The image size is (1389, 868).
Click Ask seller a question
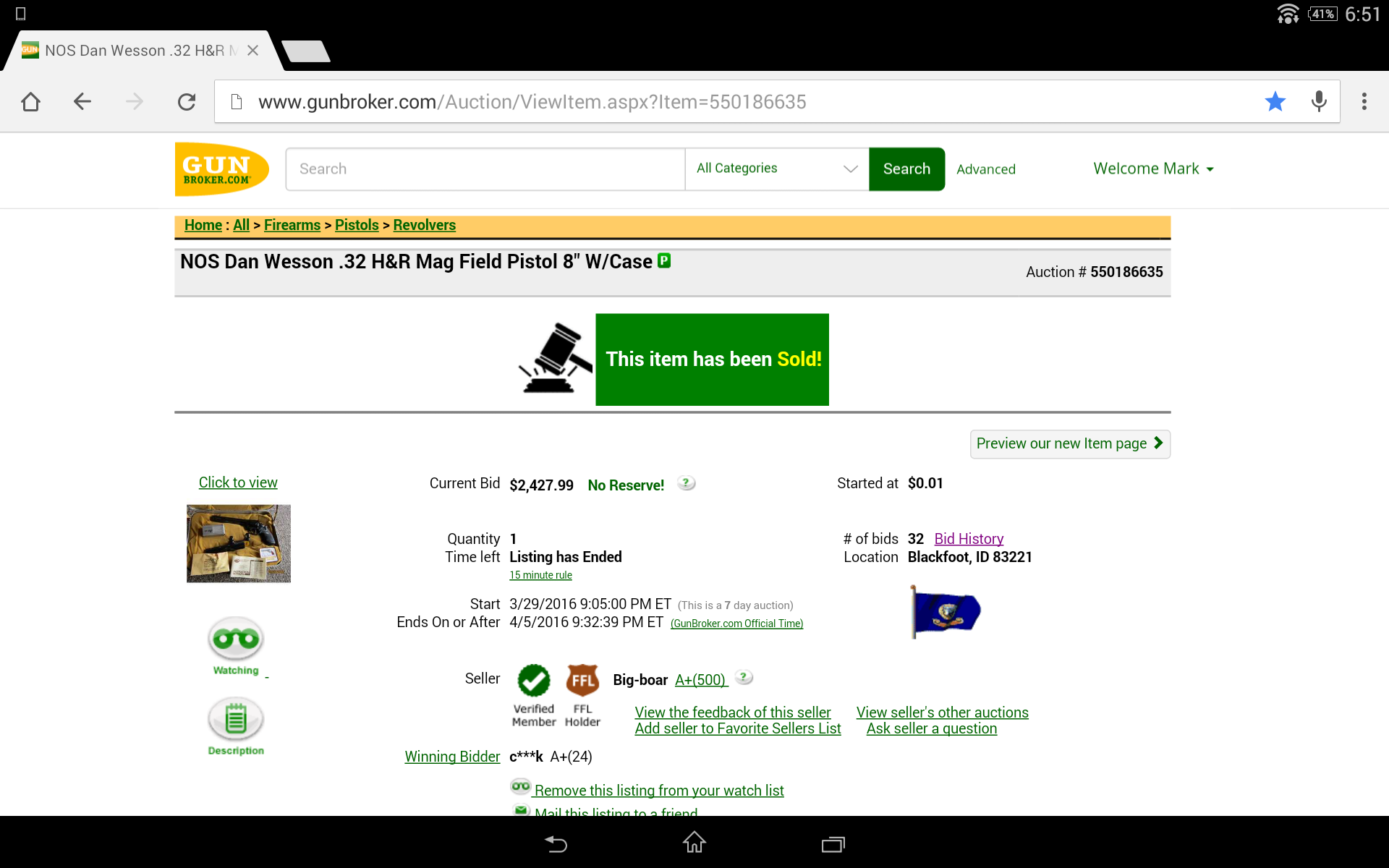coord(932,728)
